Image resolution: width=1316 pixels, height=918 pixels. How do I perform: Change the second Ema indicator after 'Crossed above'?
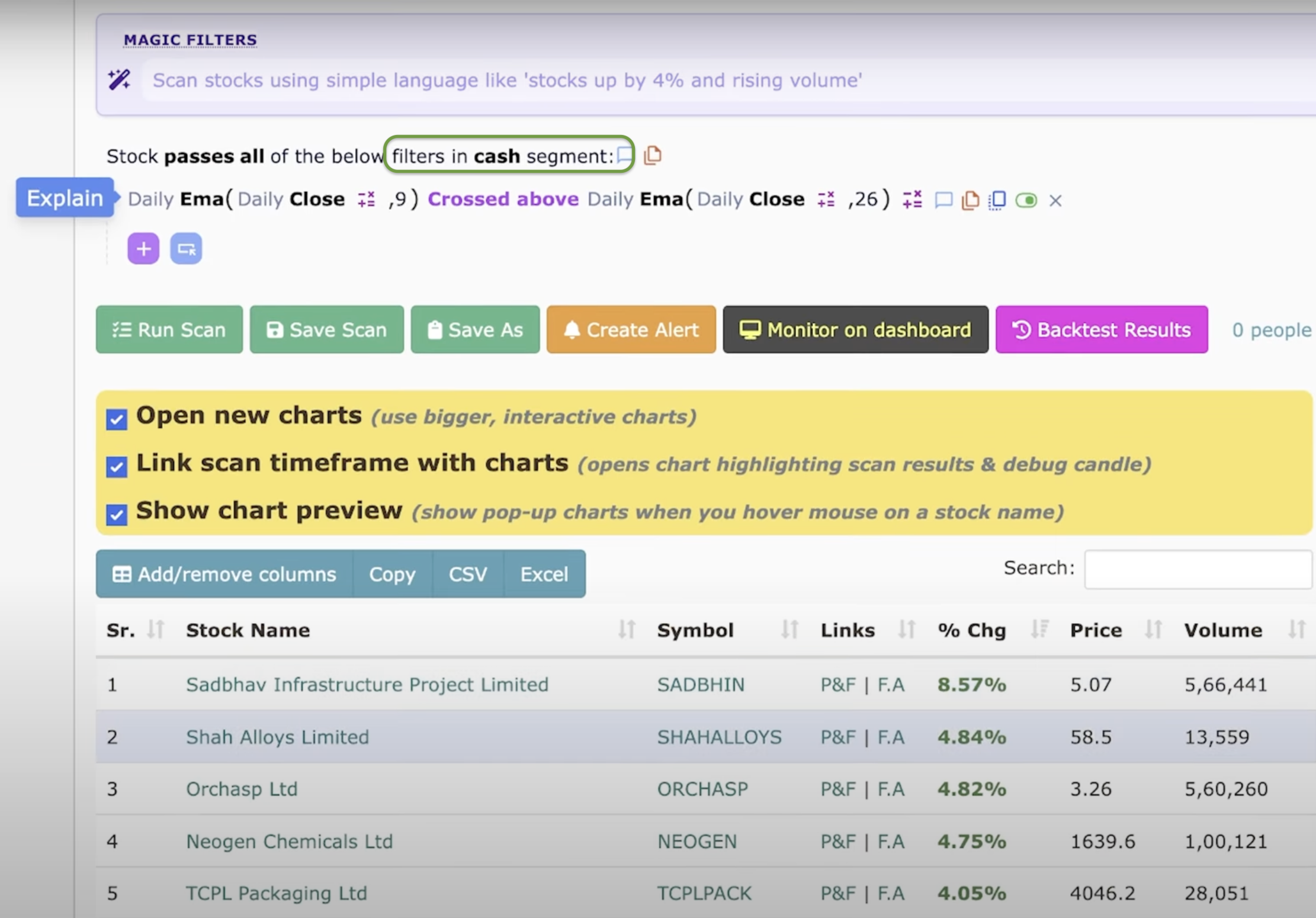[x=661, y=199]
